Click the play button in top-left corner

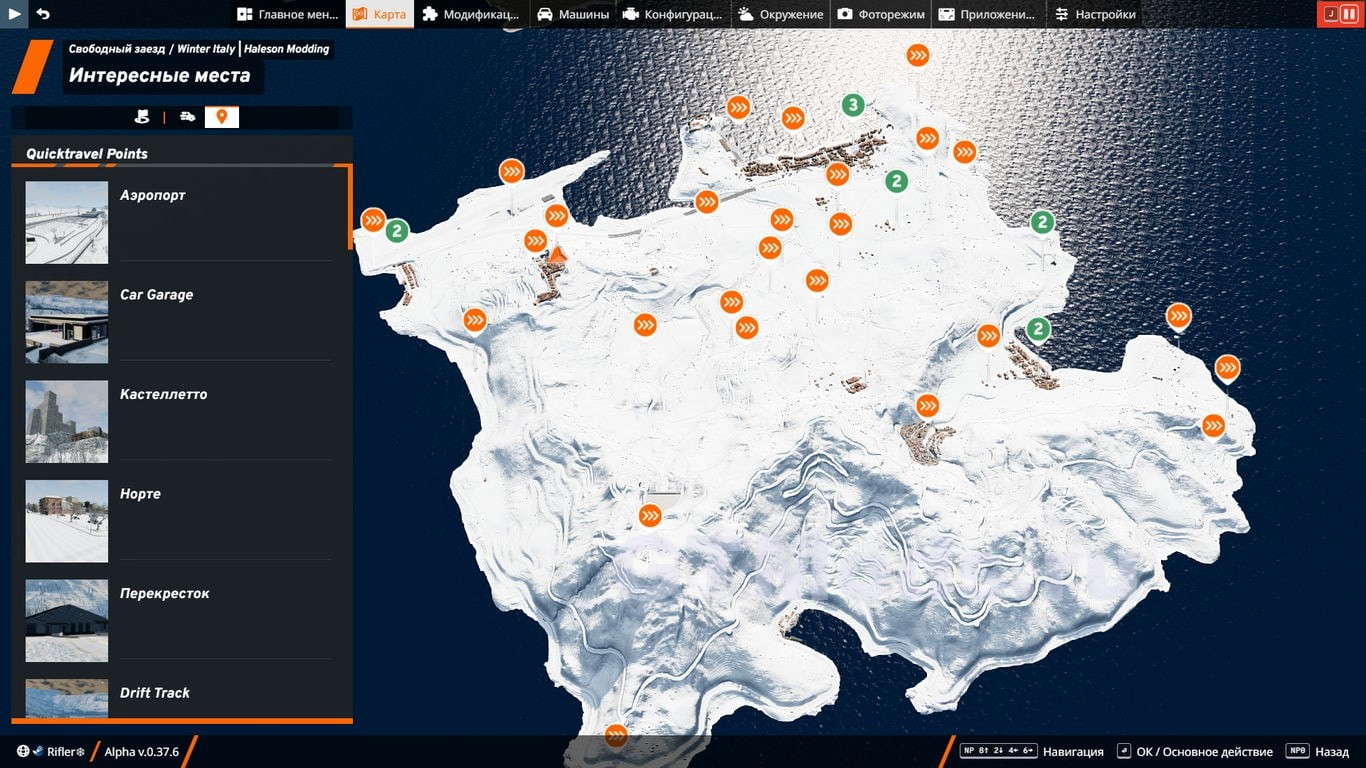pos(15,14)
